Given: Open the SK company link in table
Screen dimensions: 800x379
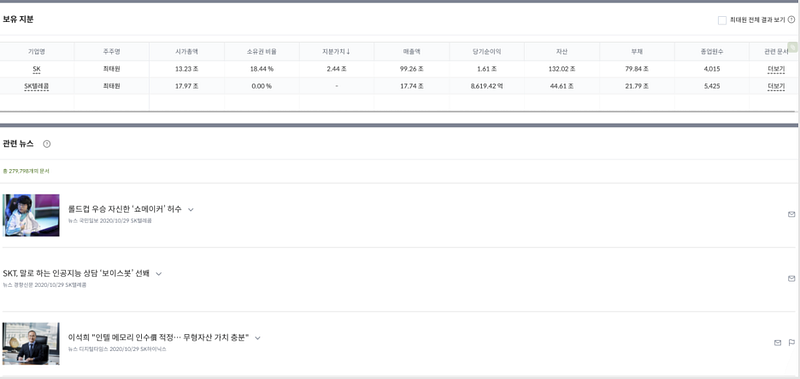Looking at the screenshot, I should click(37, 69).
